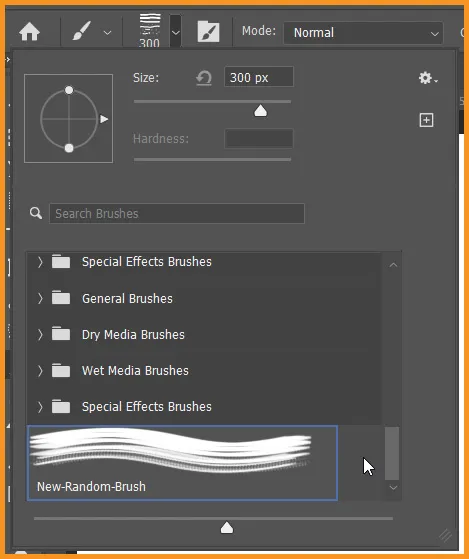
Task: Click the Hardness value field
Action: (x=259, y=139)
